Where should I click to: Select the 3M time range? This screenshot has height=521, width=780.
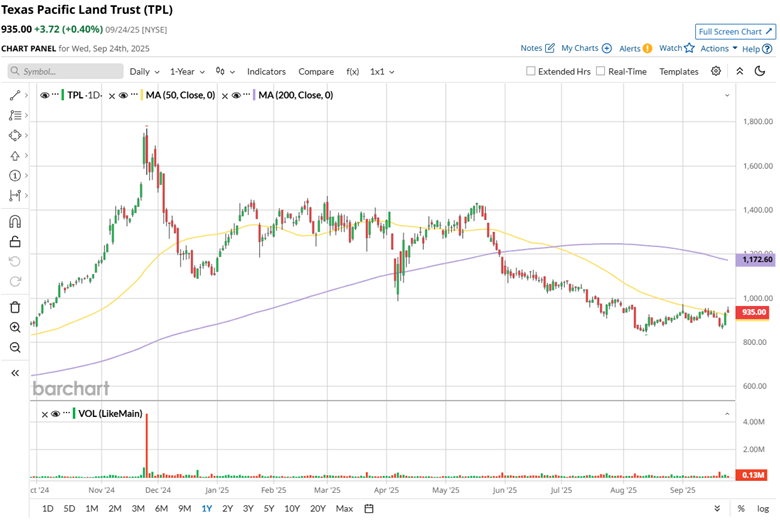pyautogui.click(x=138, y=509)
